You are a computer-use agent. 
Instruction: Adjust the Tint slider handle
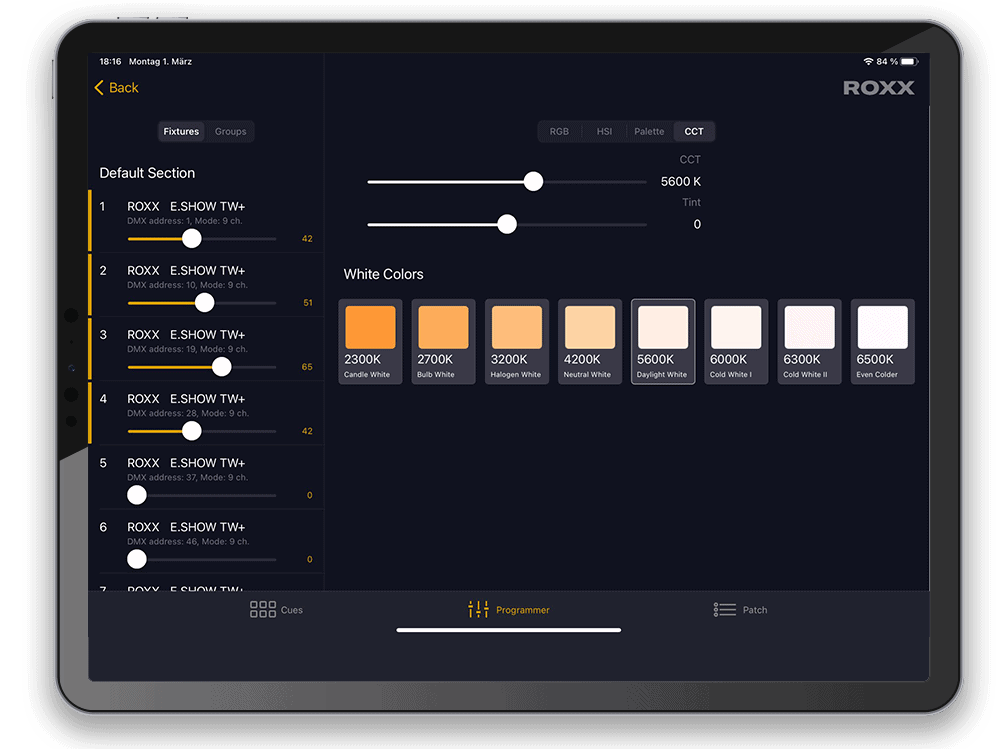(507, 224)
